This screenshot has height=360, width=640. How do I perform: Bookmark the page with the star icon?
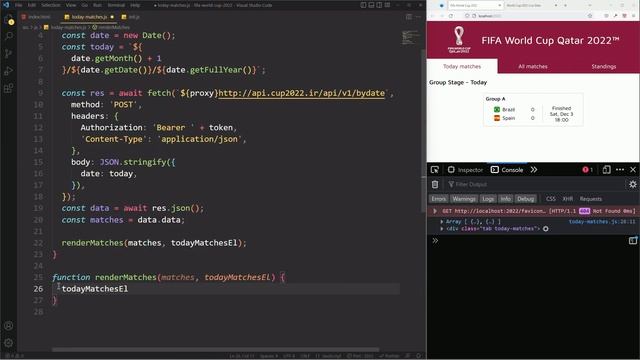pyautogui.click(x=590, y=16)
